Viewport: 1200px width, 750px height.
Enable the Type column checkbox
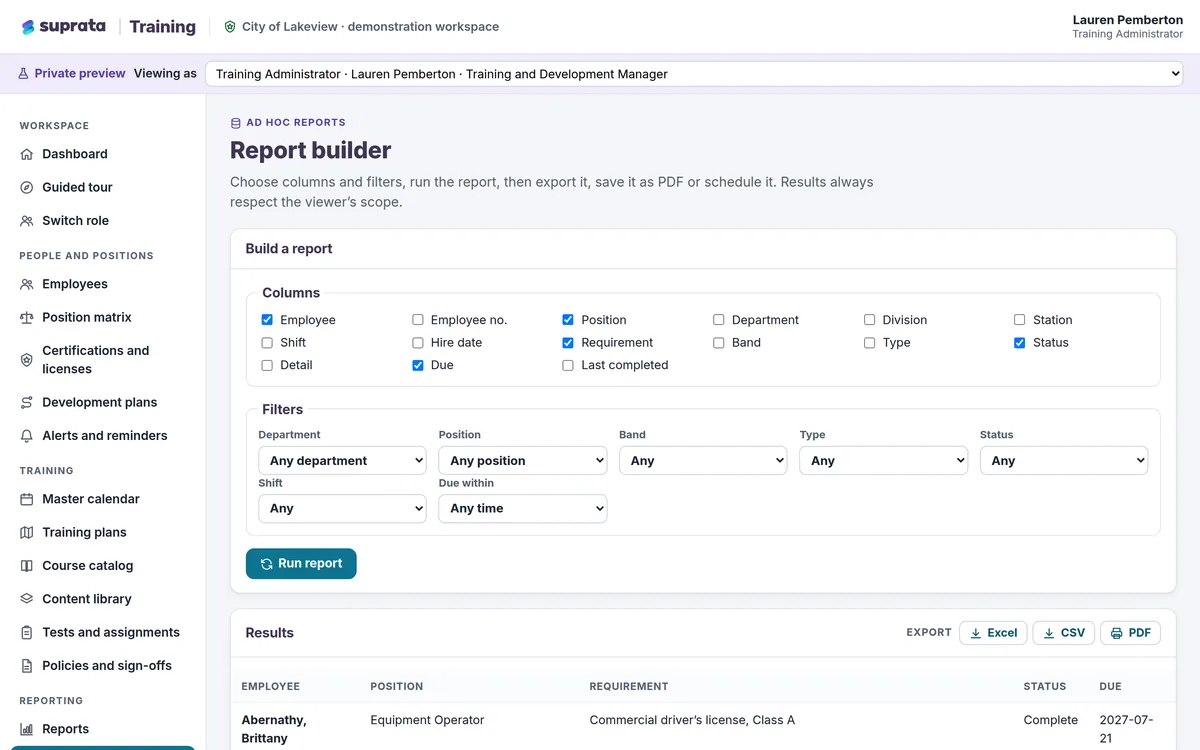[869, 343]
